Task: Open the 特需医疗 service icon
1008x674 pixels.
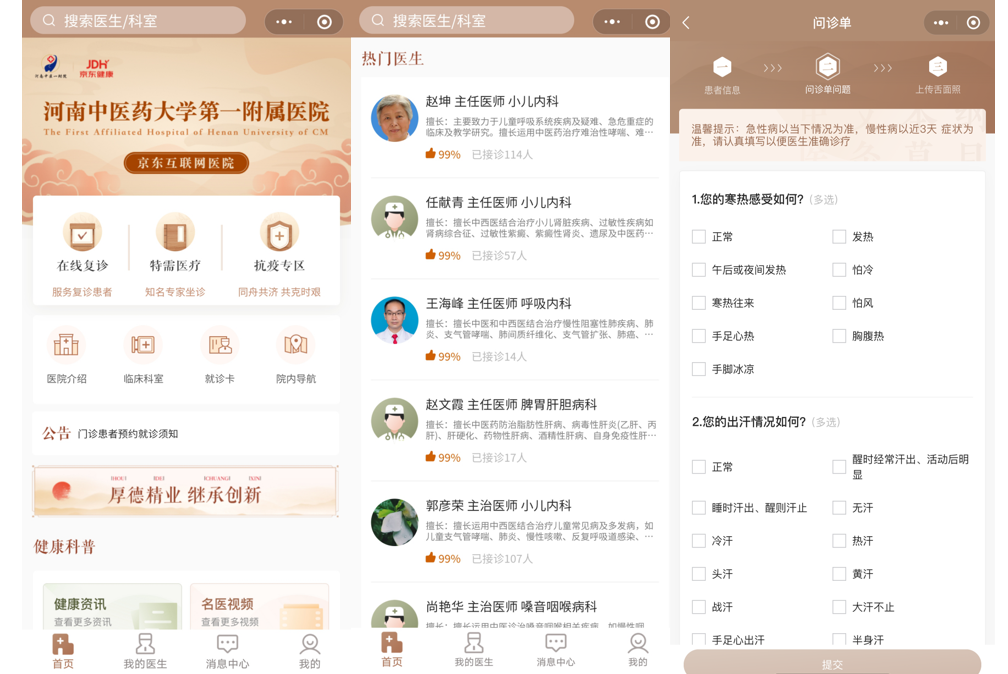Action: coord(175,233)
